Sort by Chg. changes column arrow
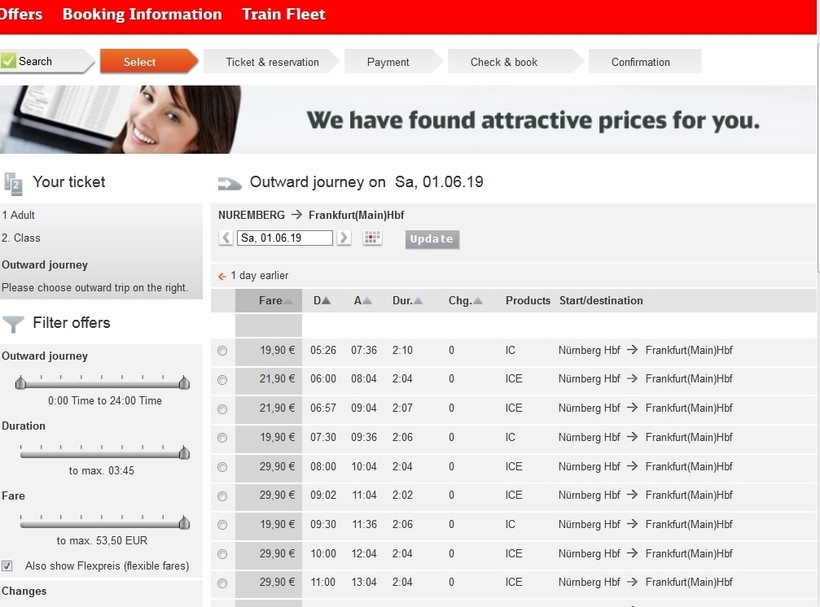This screenshot has width=820, height=607. pos(478,301)
